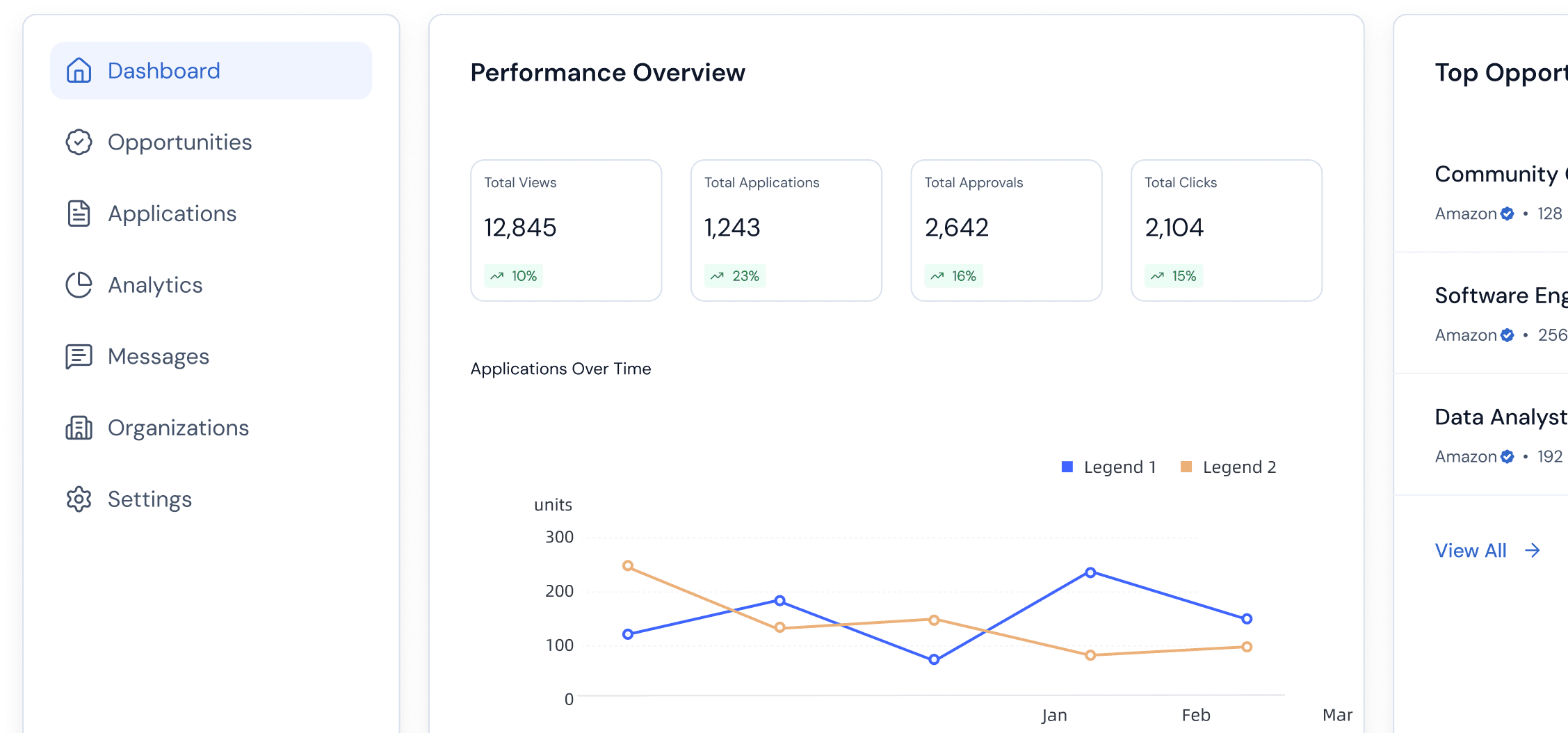Select the Total Approvals value 2,642
Image resolution: width=1568 pixels, height=733 pixels.
[x=957, y=227]
